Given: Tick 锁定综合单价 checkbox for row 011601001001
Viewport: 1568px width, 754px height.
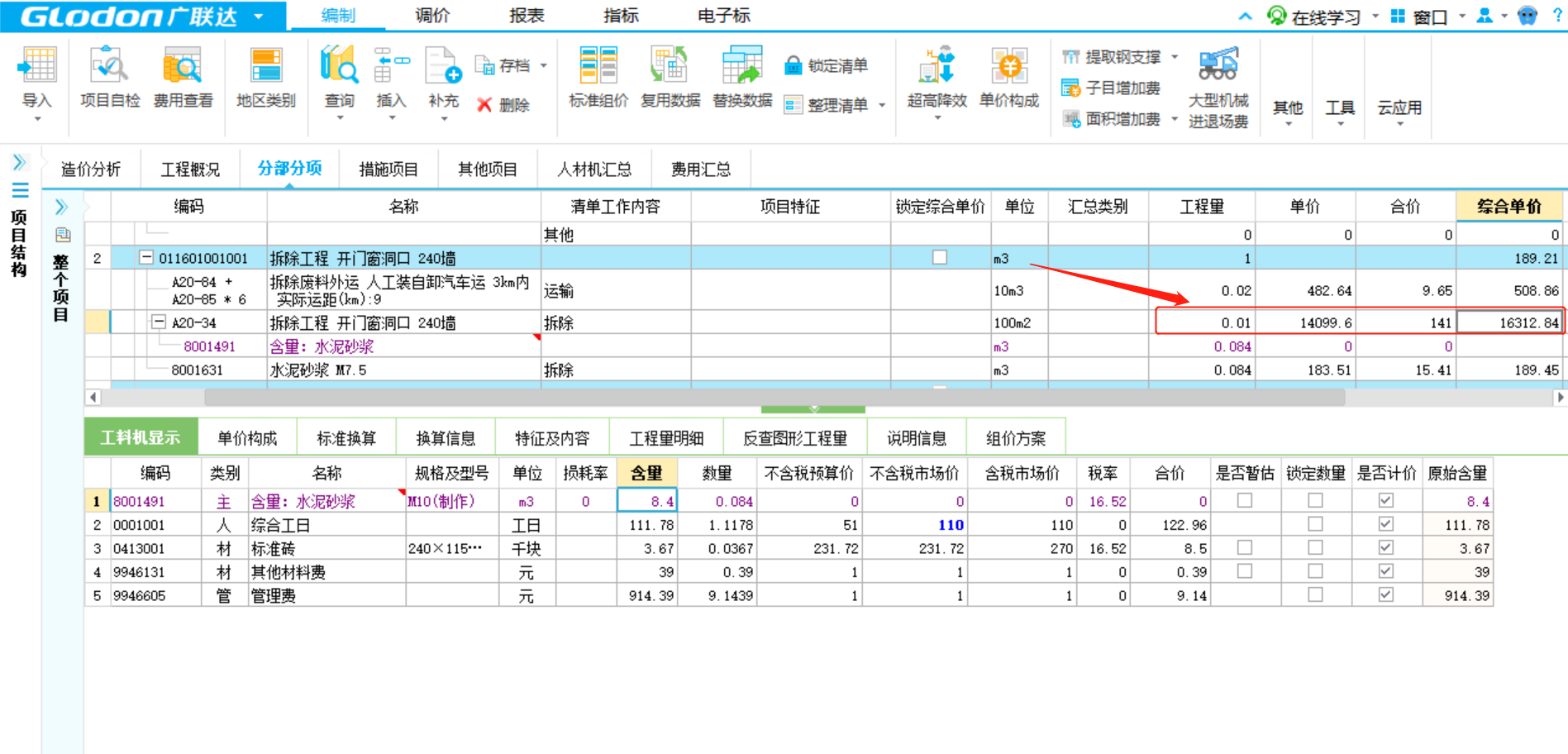Looking at the screenshot, I should click(x=940, y=258).
